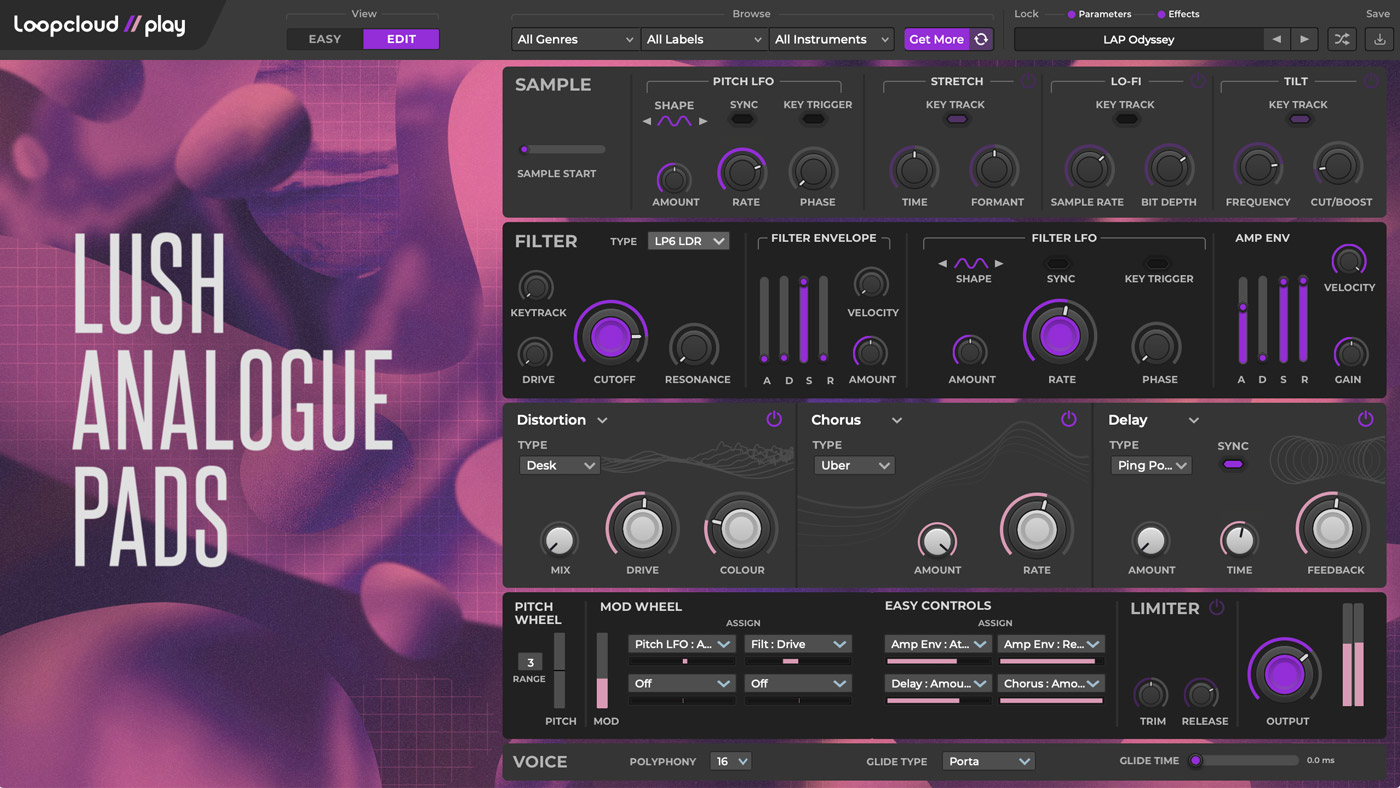Open Easy Controls Chorus : Amount selector

tap(1051, 684)
